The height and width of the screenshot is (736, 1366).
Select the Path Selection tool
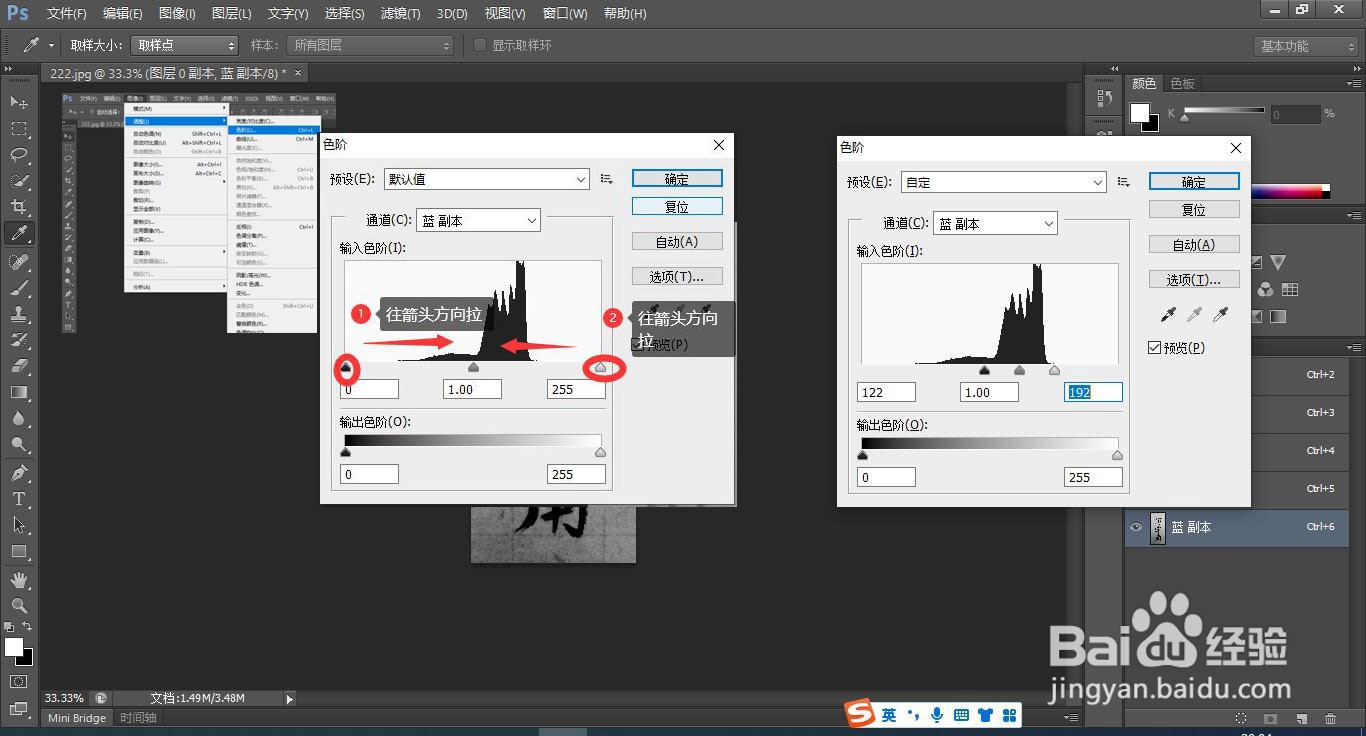19,525
